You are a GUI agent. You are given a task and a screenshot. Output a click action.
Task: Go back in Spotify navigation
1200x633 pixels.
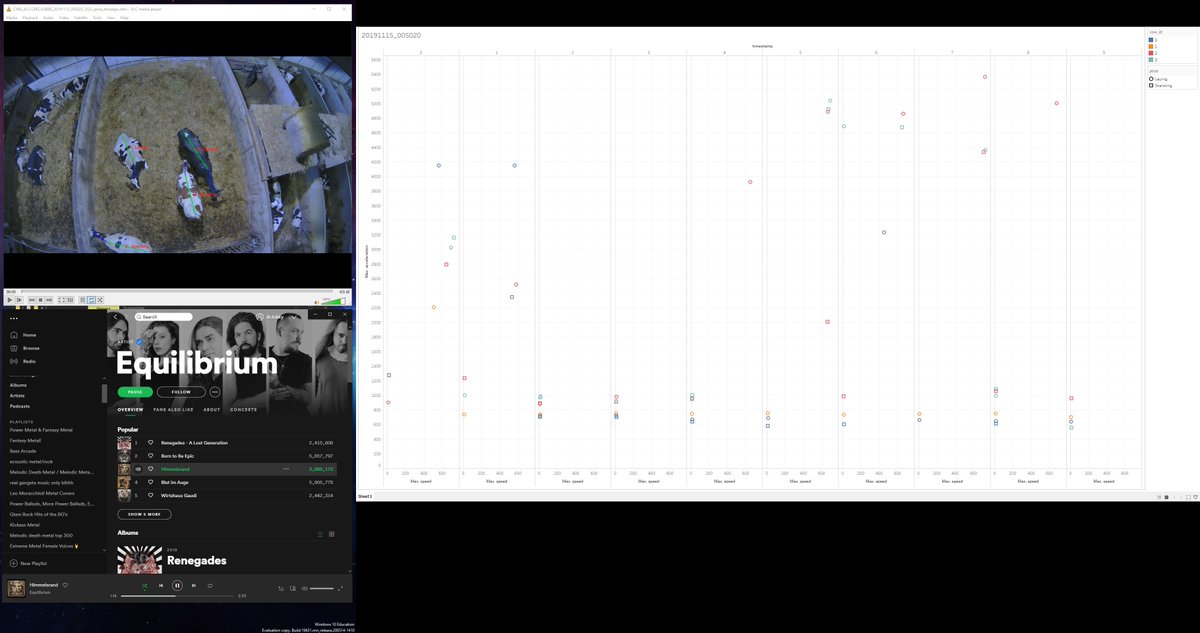point(116,317)
